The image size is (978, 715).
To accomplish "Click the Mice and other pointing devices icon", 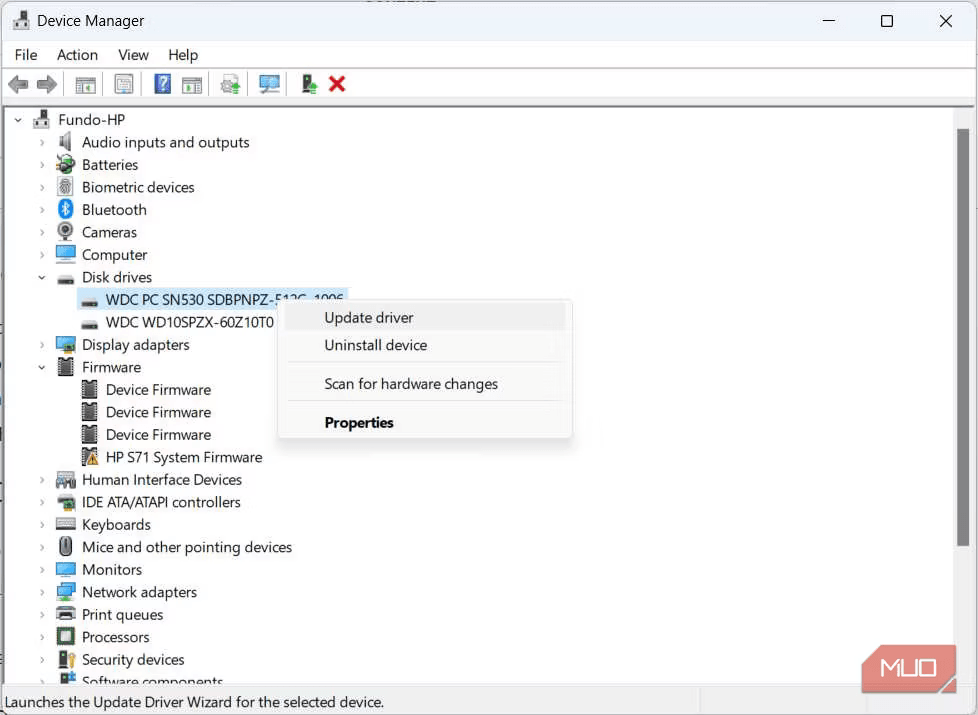I will coord(65,547).
